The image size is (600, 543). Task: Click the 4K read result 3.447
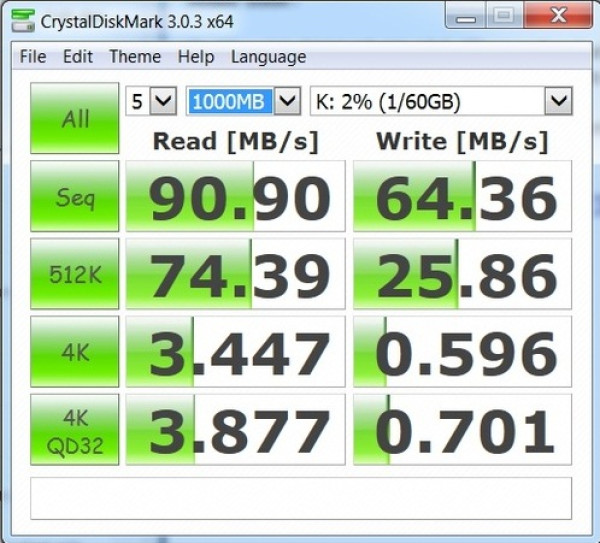click(x=235, y=352)
